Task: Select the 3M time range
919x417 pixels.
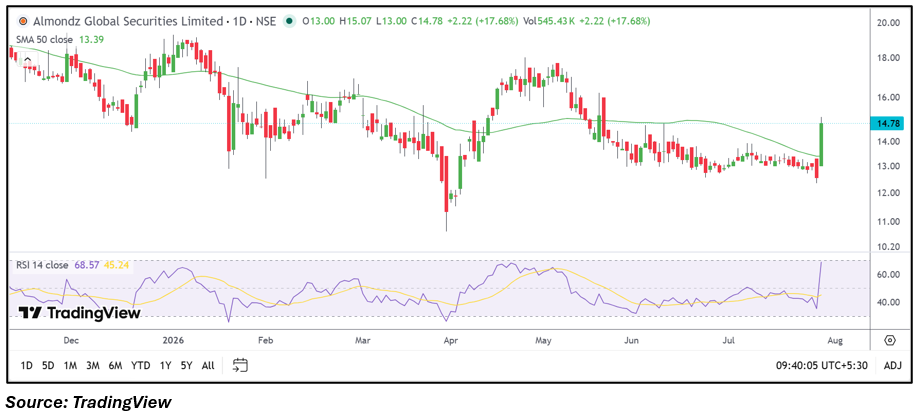Action: click(x=92, y=365)
